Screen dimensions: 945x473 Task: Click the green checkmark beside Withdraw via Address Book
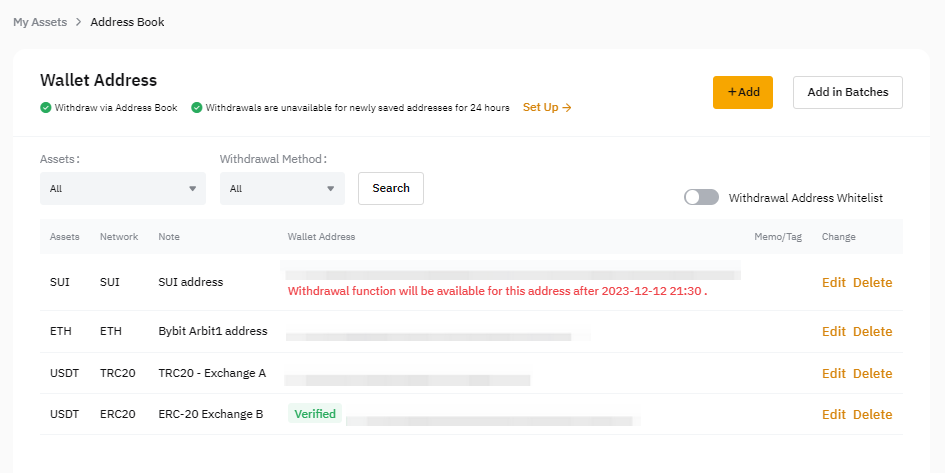pos(46,108)
